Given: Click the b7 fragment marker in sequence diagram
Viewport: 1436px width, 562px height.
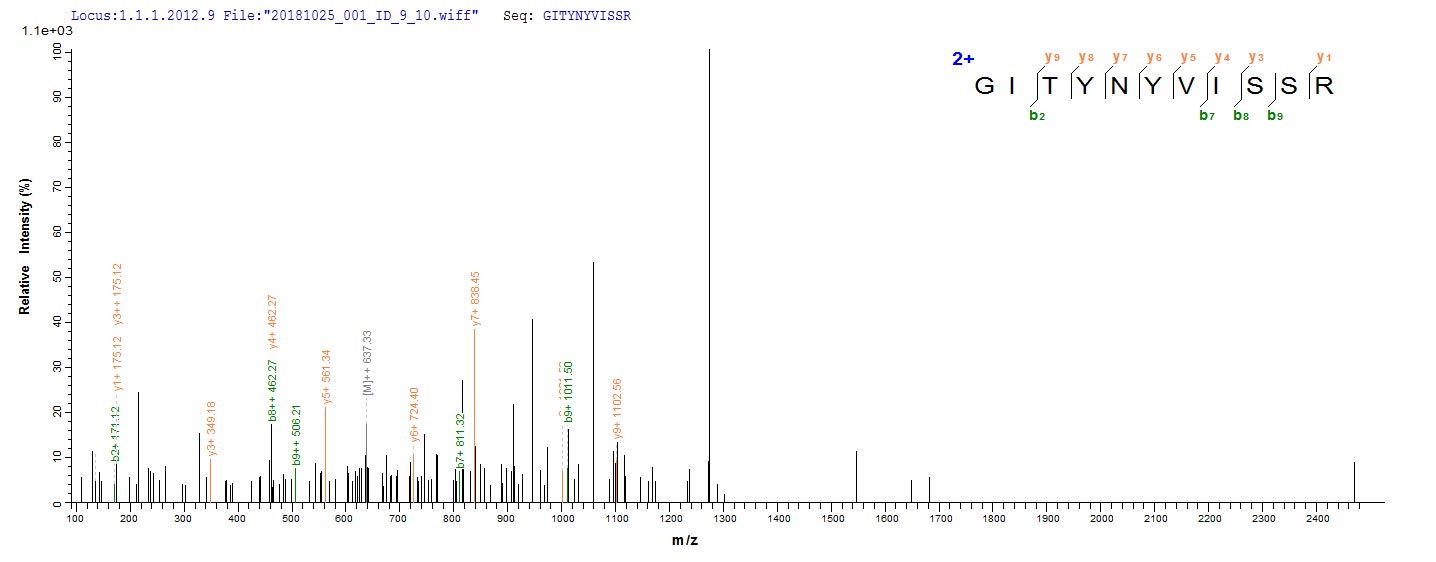Looking at the screenshot, I should click(x=1207, y=116).
